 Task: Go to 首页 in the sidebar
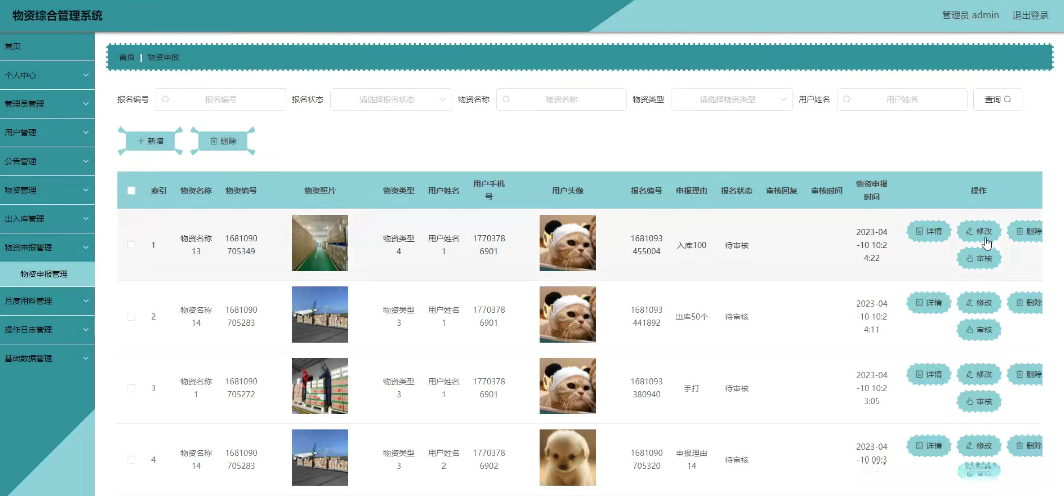point(48,47)
